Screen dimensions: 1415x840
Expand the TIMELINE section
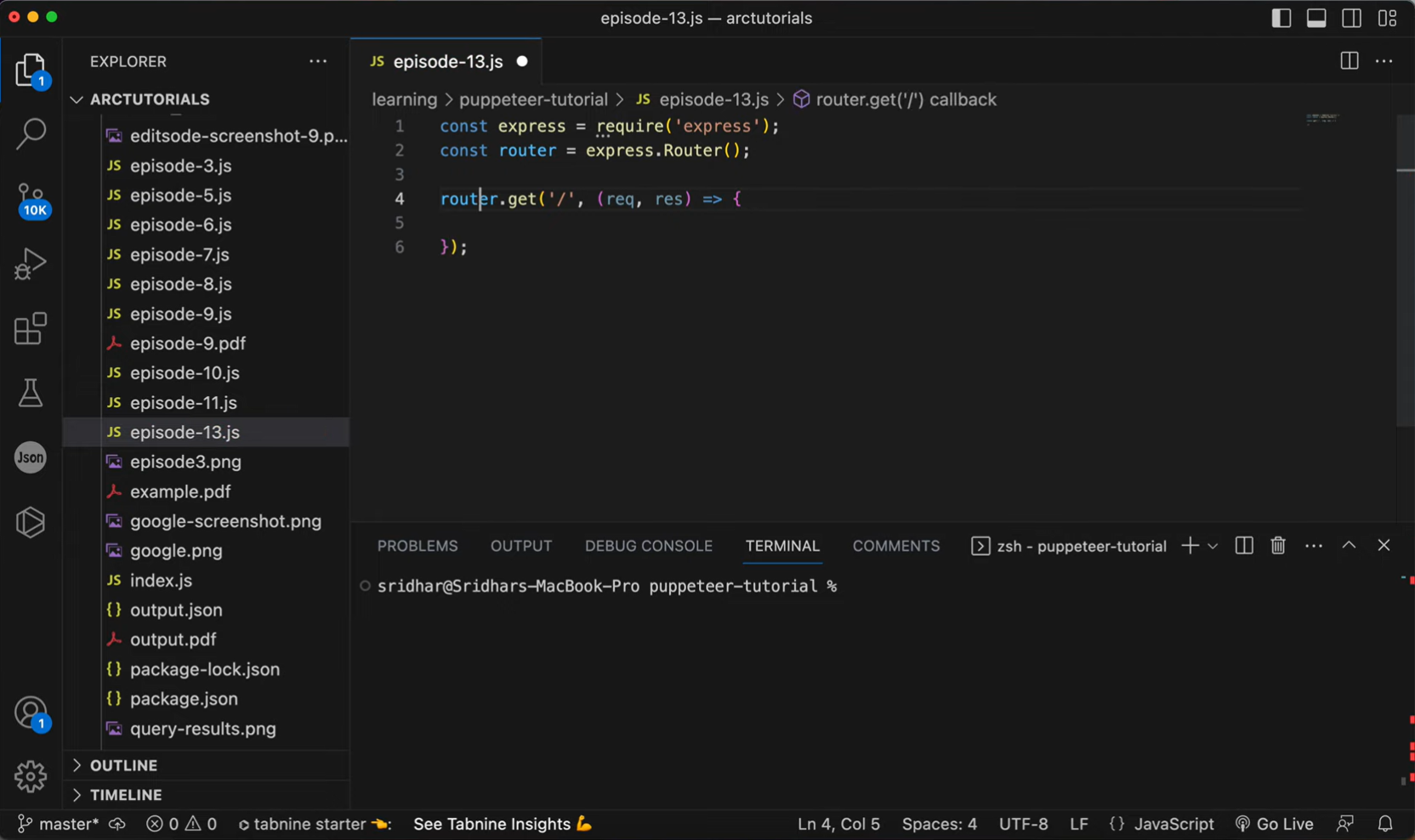point(126,795)
